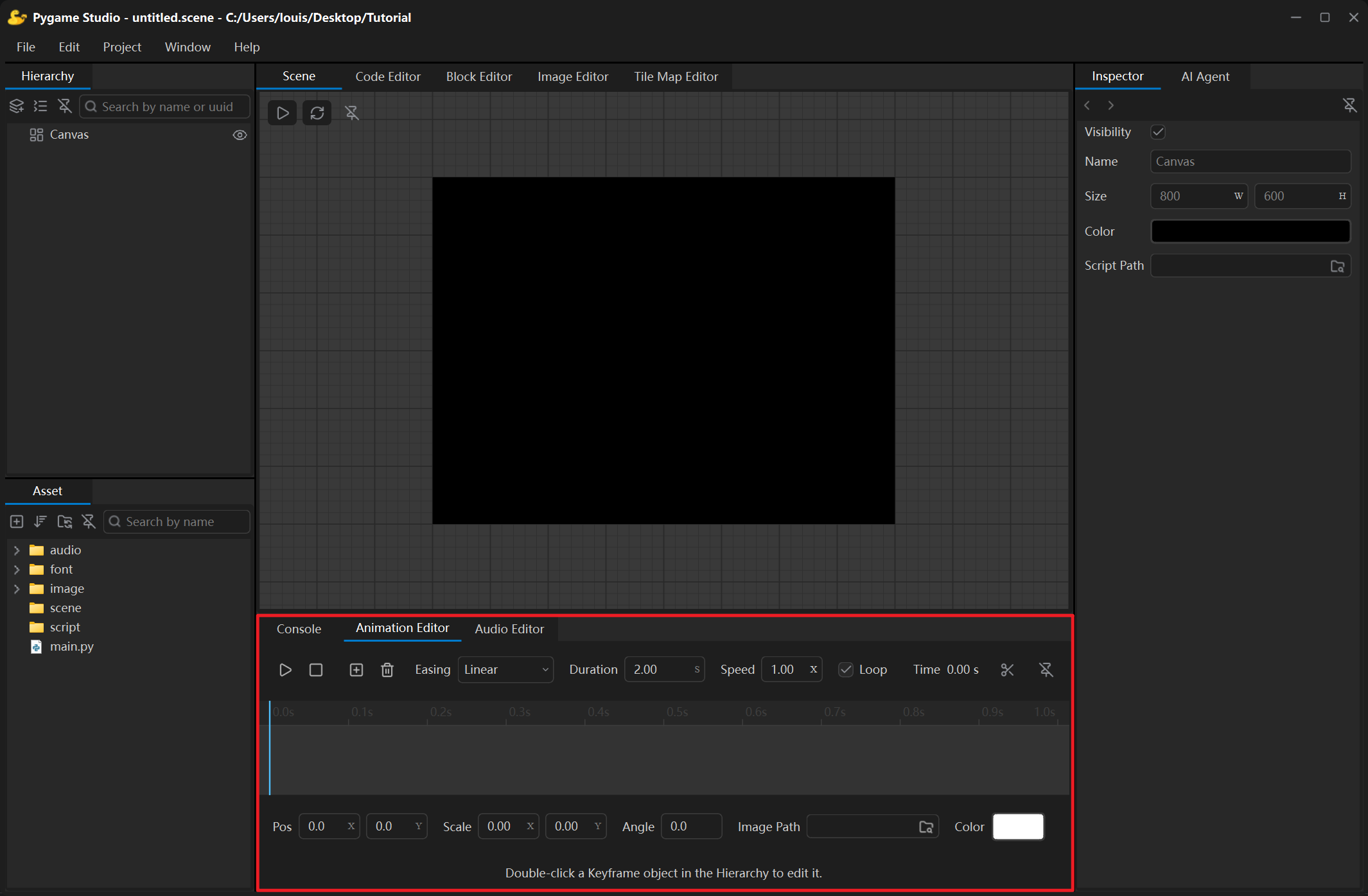The height and width of the screenshot is (896, 1368).
Task: Open the Project menu
Action: click(122, 47)
